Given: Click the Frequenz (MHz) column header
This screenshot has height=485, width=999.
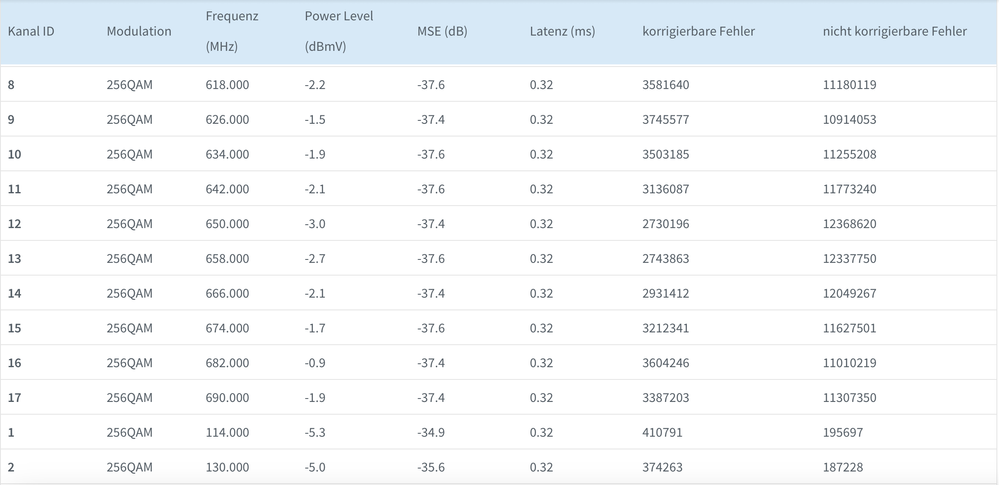Looking at the screenshot, I should coord(232,31).
